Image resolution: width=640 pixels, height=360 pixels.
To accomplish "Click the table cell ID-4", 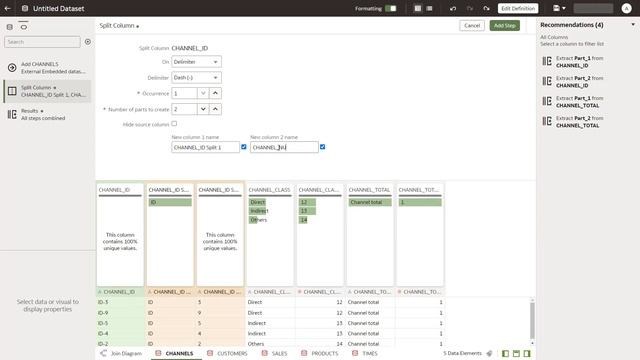I will point(120,333).
